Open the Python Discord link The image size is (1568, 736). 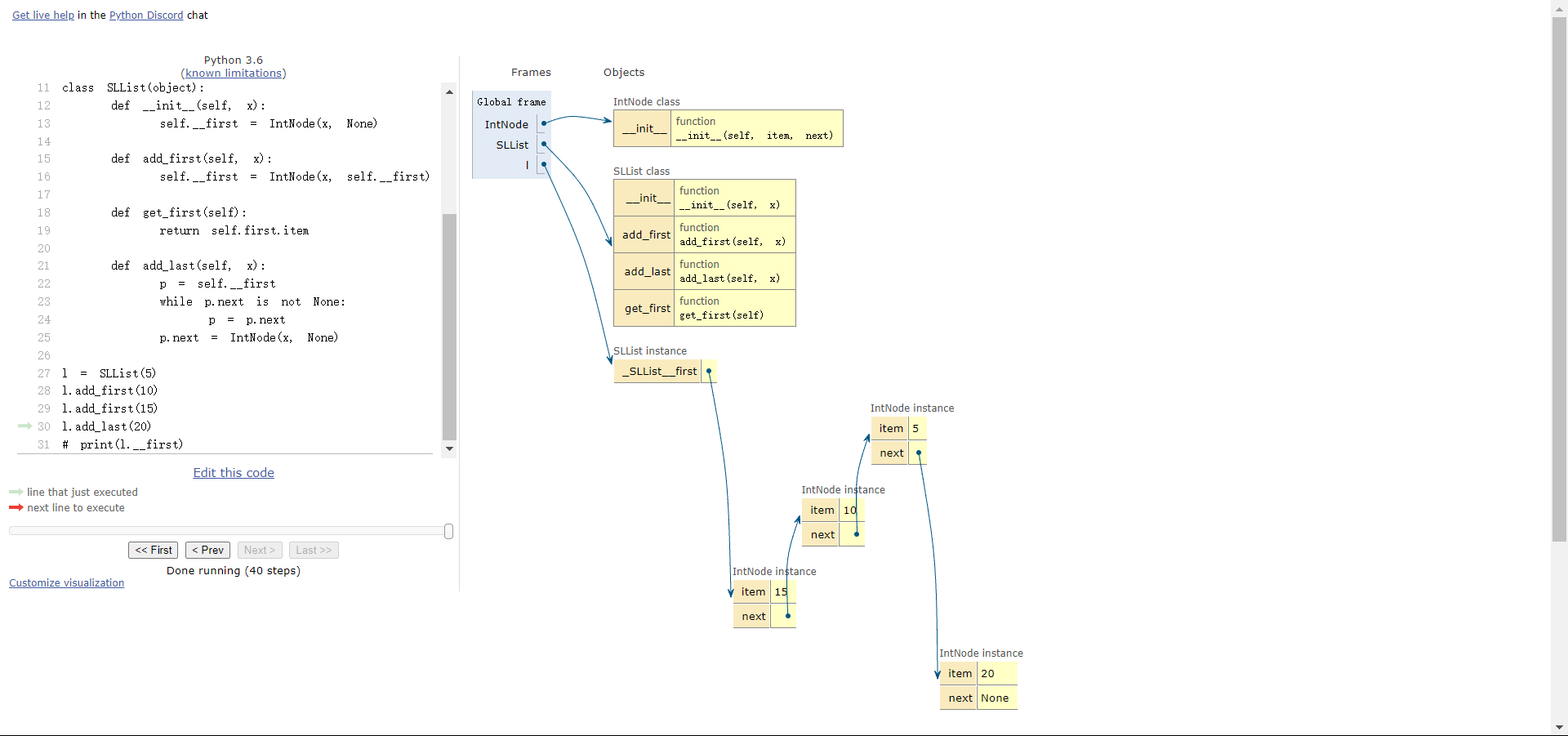point(146,15)
